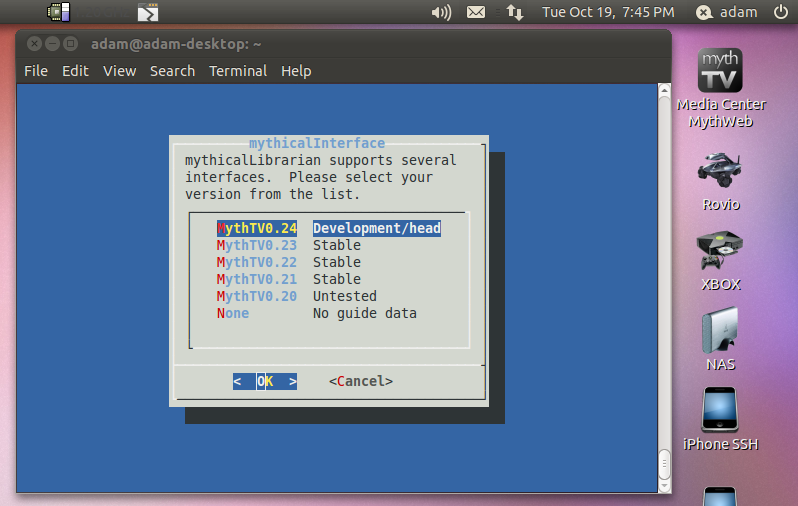
Task: Choose None - No guide data
Action: pyautogui.click(x=317, y=313)
